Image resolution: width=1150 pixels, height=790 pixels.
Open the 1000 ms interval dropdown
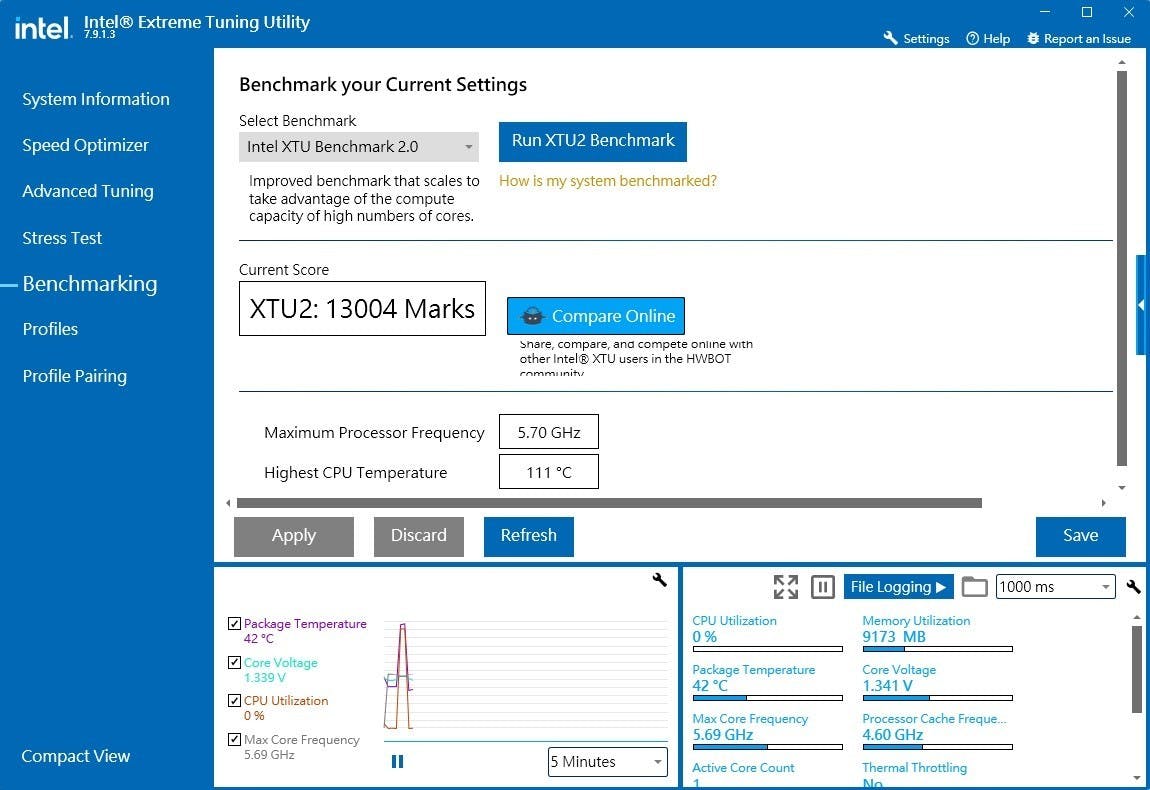[1055, 587]
